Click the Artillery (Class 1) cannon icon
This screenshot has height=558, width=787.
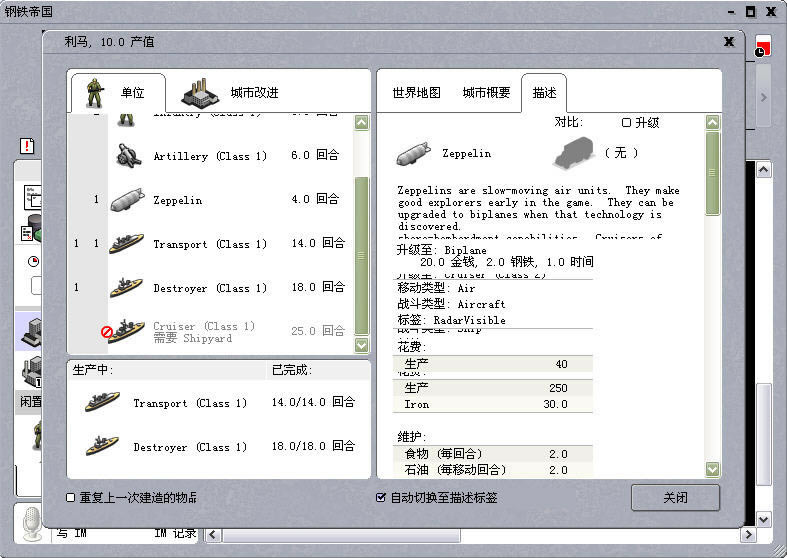coord(127,156)
